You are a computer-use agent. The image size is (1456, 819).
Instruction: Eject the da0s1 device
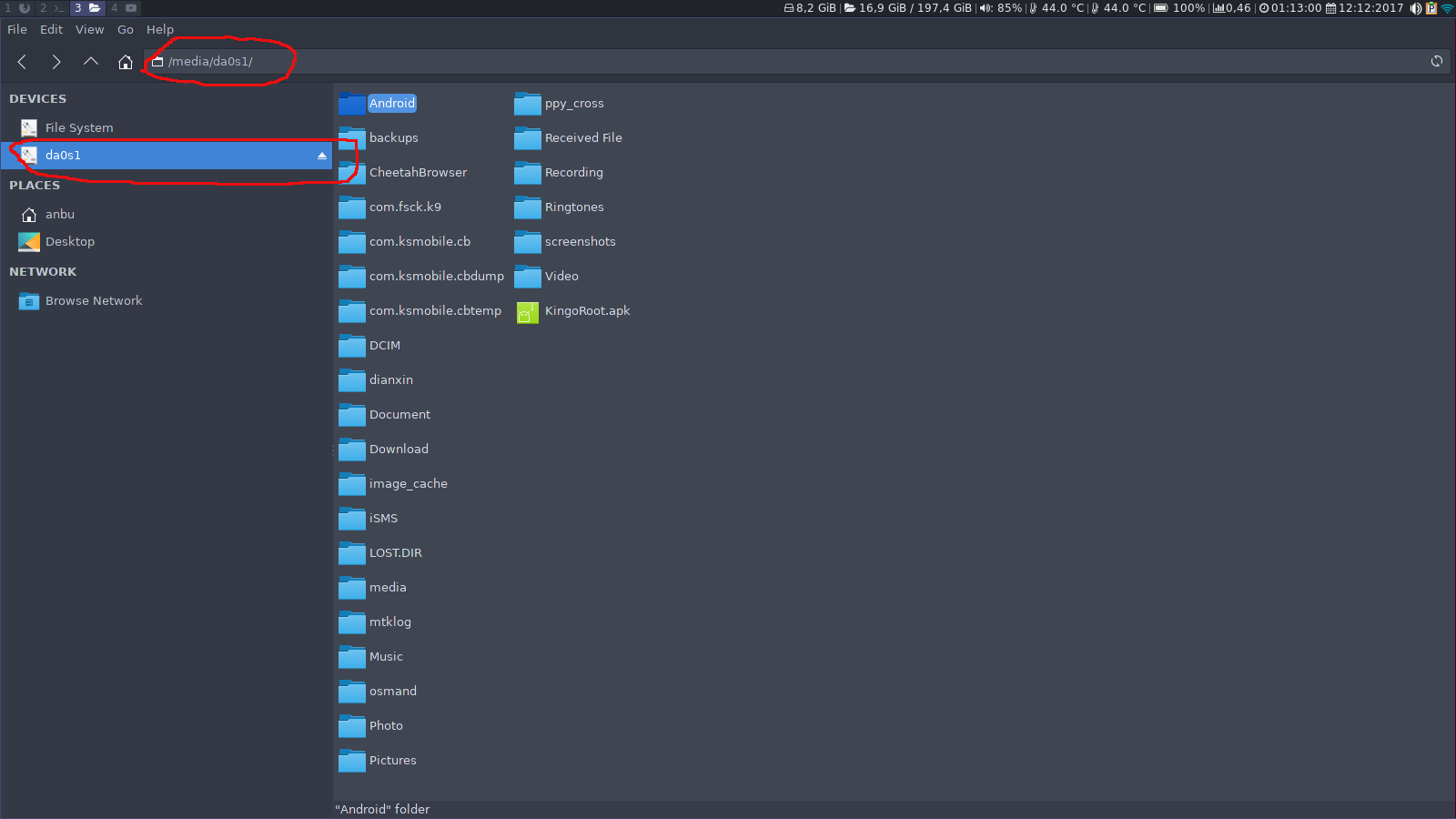(321, 156)
